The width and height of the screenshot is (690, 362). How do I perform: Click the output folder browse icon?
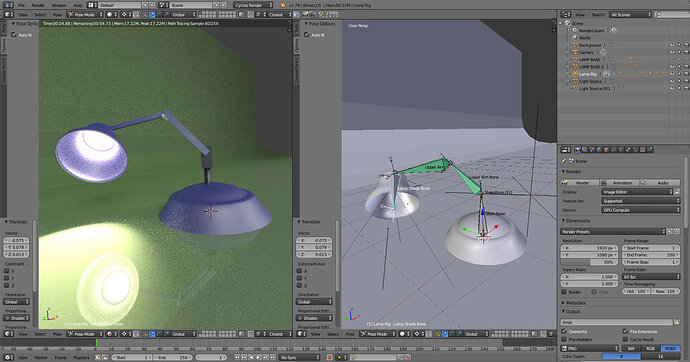pyautogui.click(x=677, y=322)
